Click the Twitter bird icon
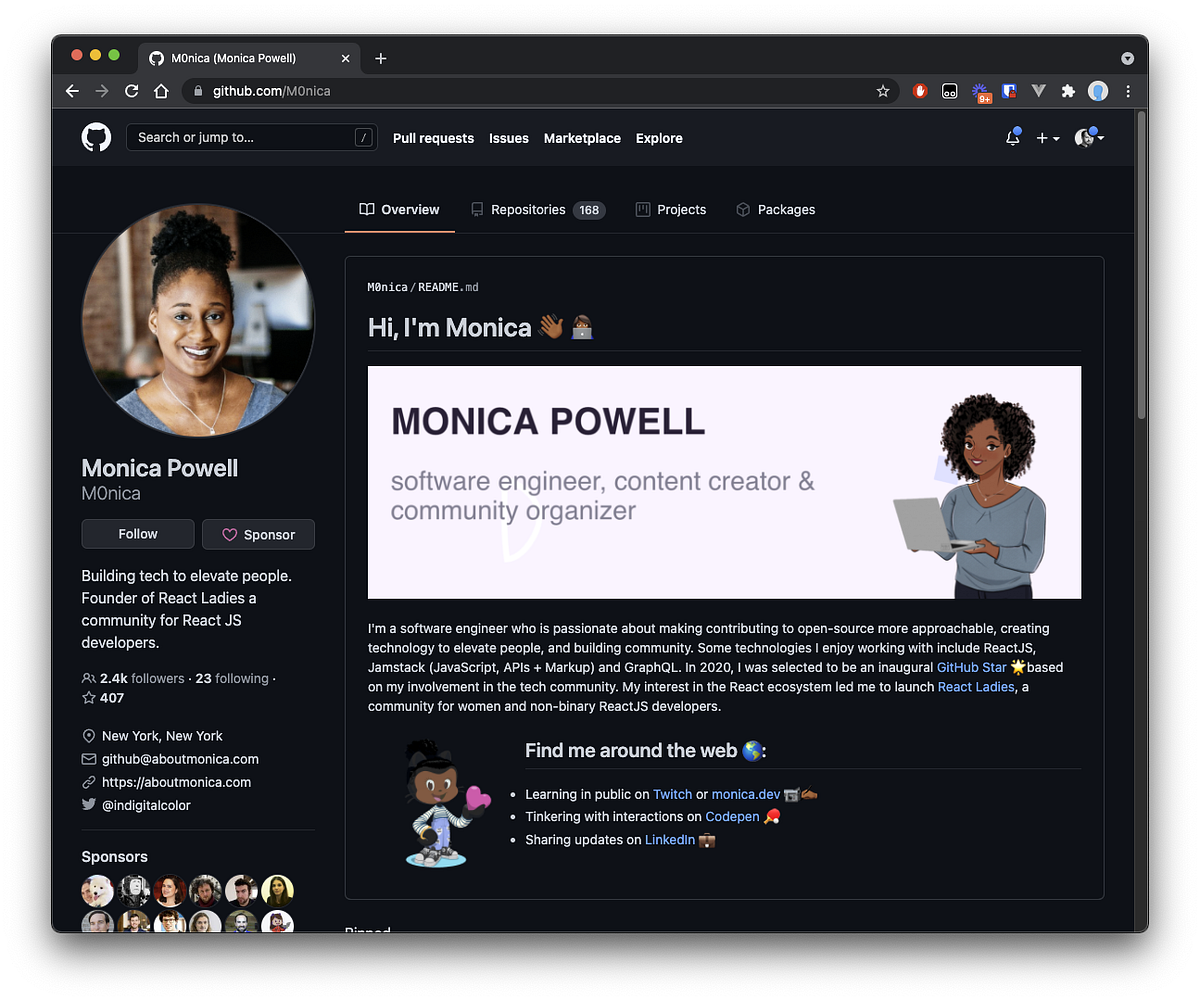This screenshot has height=1001, width=1200. (89, 805)
